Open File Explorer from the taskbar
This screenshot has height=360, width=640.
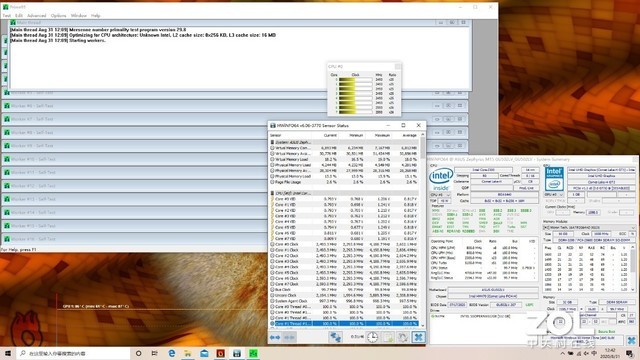188,353
